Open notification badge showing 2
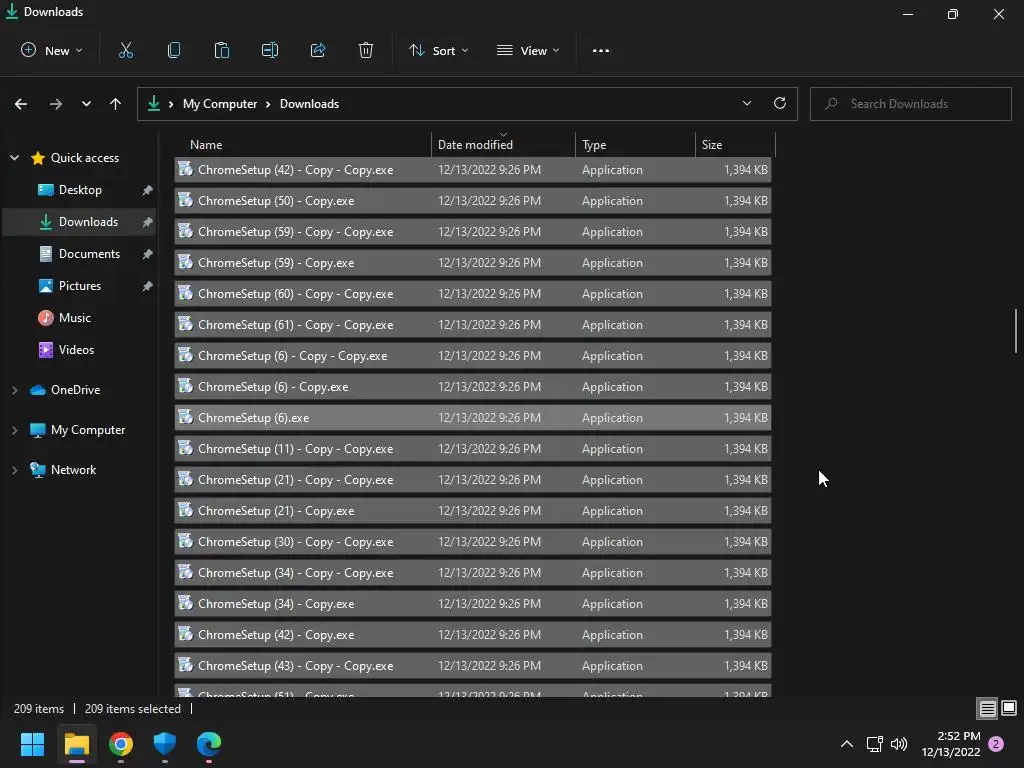The width and height of the screenshot is (1024, 768). [996, 744]
